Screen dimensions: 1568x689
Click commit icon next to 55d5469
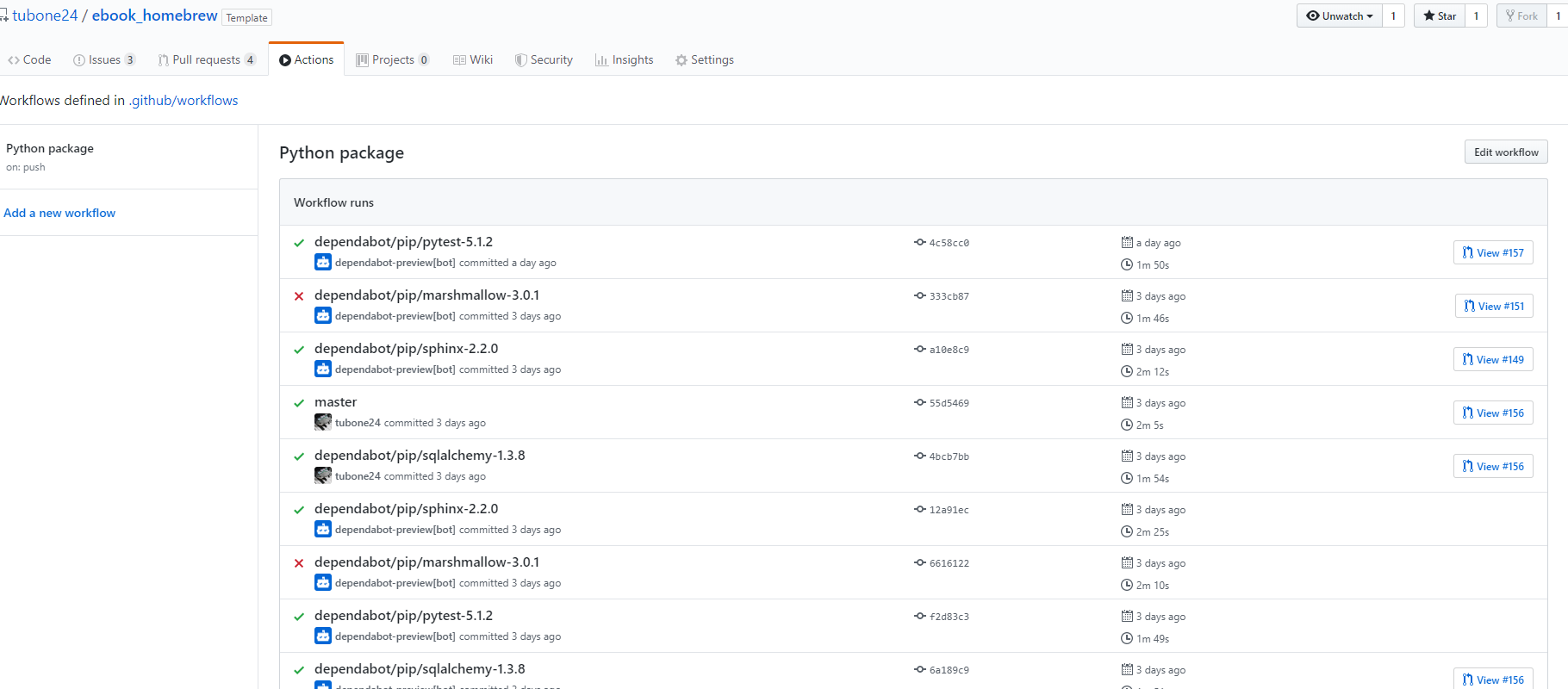(919, 402)
